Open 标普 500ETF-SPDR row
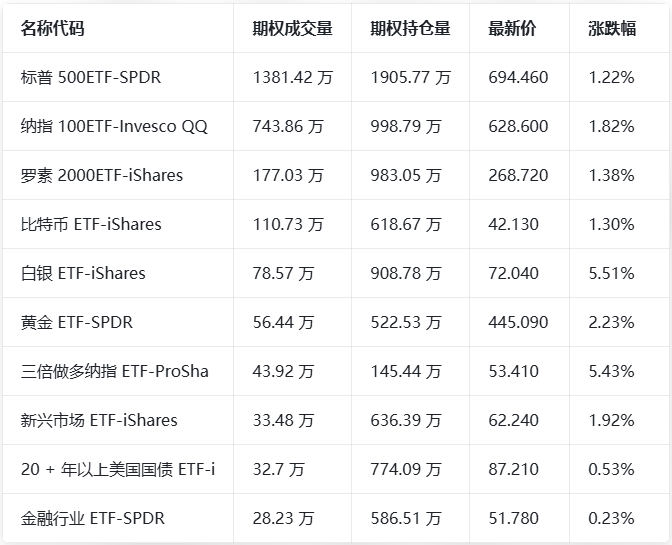This screenshot has width=672, height=545. (91, 77)
